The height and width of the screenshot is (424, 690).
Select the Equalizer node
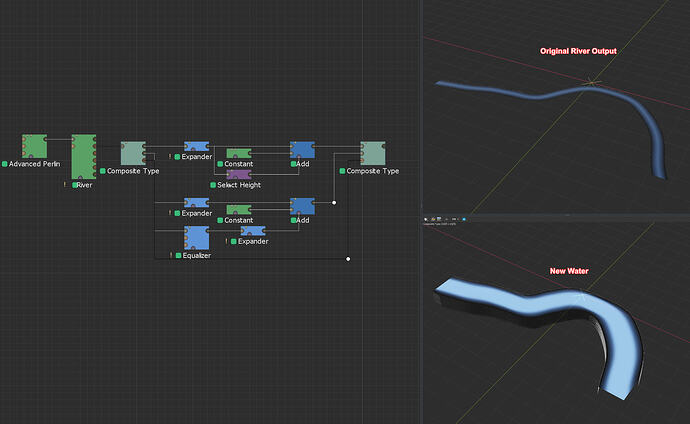[x=195, y=238]
